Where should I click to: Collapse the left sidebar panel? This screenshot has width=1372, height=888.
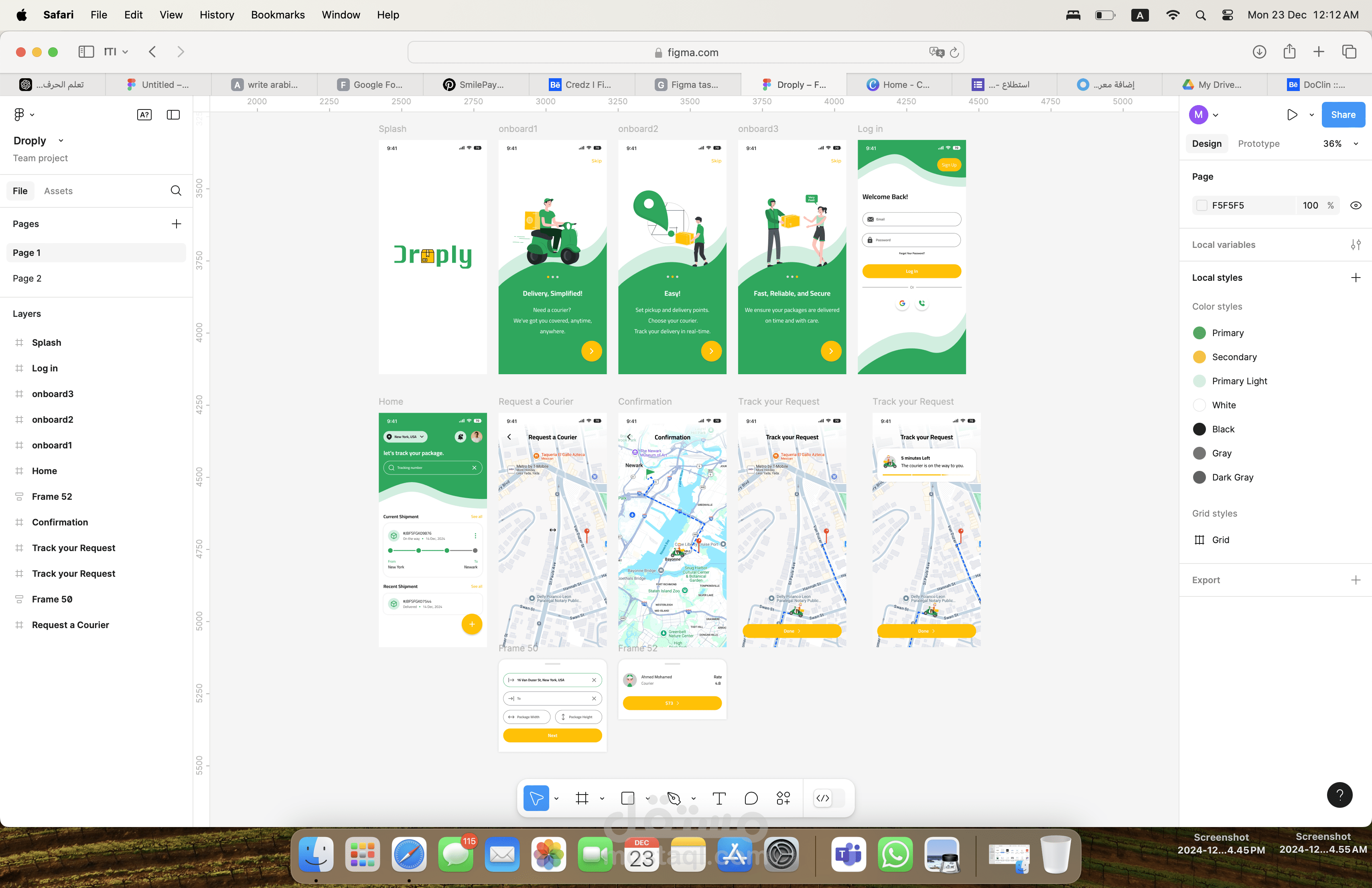173,115
